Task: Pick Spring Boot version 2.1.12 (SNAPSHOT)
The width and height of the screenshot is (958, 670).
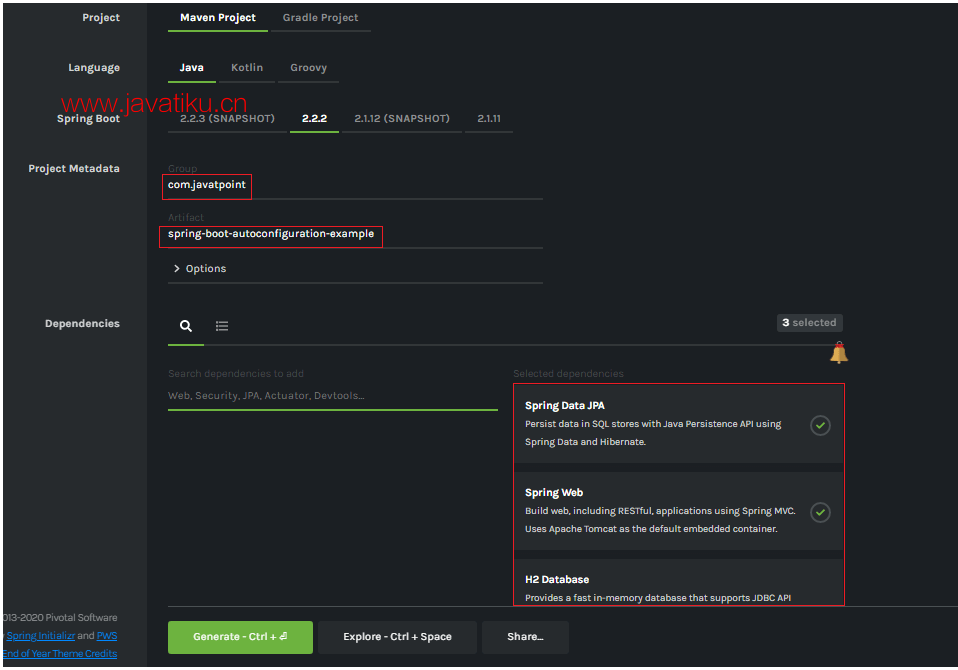Action: click(x=402, y=119)
